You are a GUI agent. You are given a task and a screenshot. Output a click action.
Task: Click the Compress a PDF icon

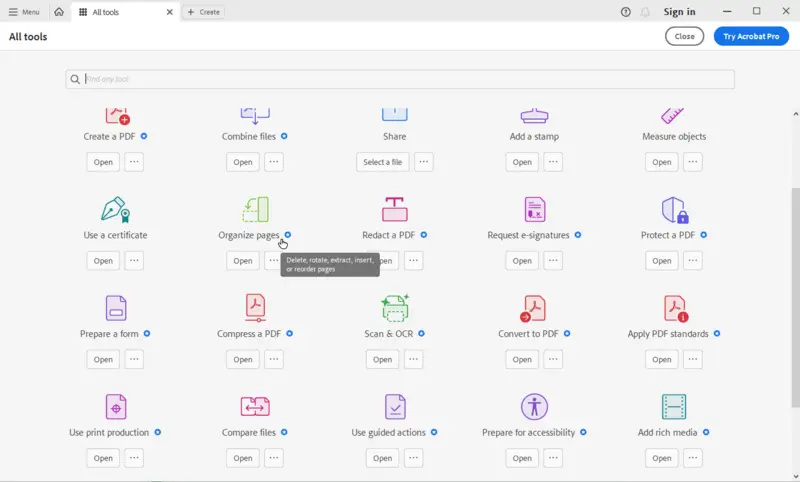click(x=255, y=308)
